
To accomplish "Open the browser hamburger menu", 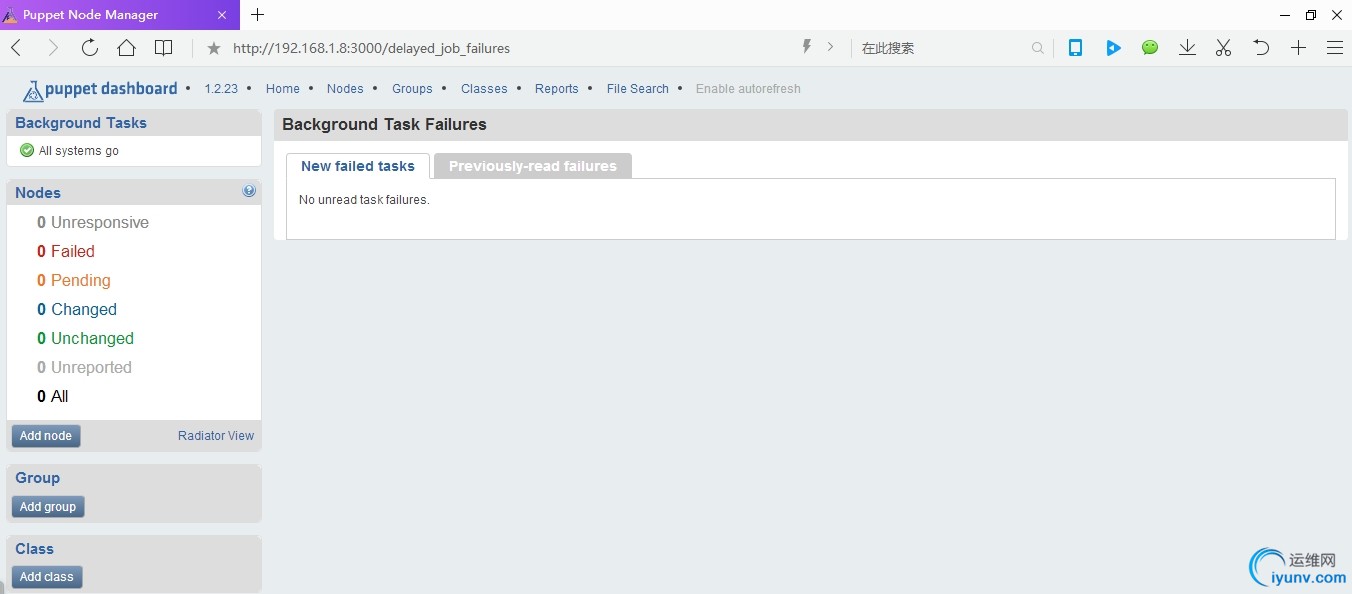I will pyautogui.click(x=1334, y=48).
